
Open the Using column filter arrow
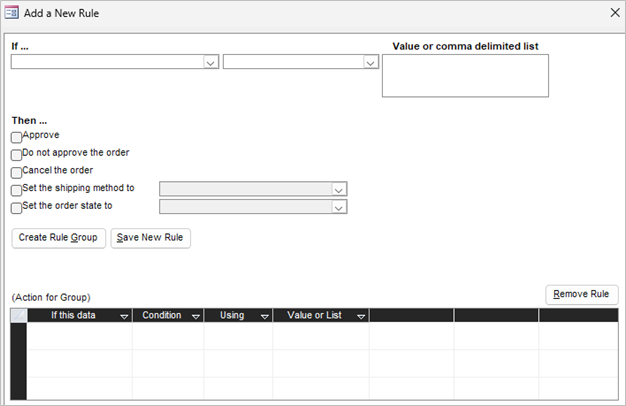tap(265, 316)
